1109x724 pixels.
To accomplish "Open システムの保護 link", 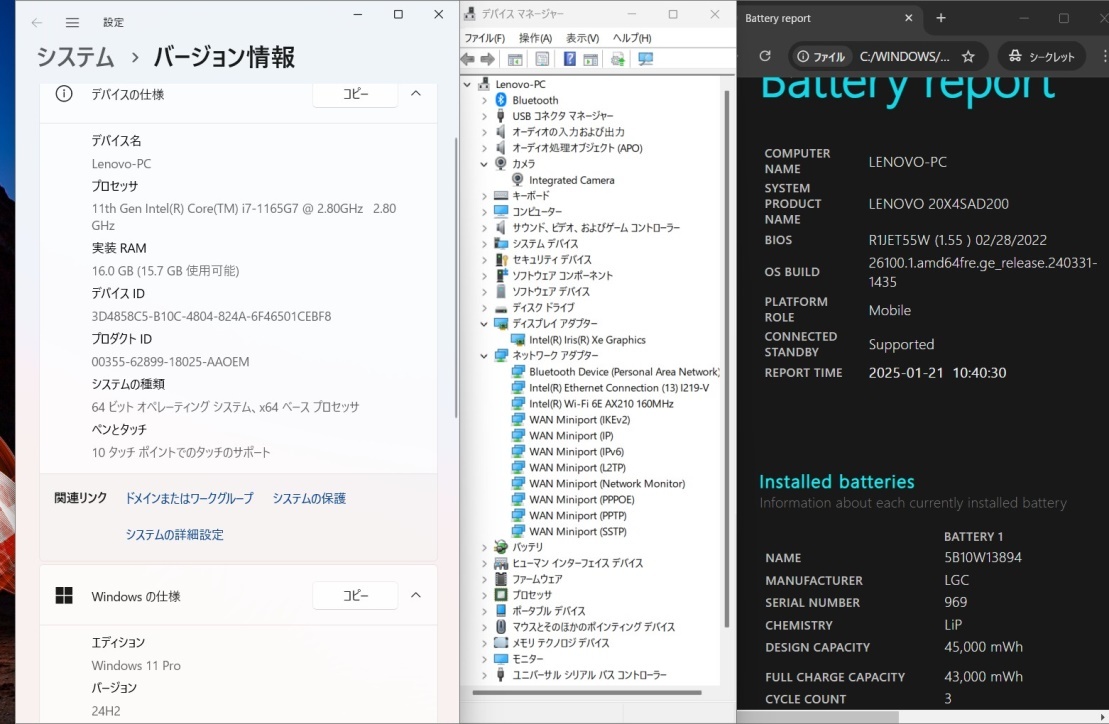I will click(309, 498).
